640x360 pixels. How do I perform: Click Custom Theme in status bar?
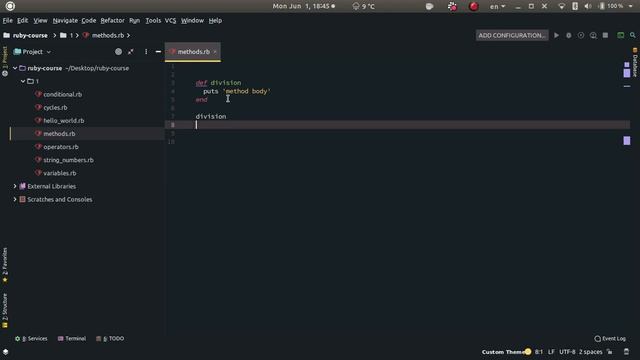503,352
